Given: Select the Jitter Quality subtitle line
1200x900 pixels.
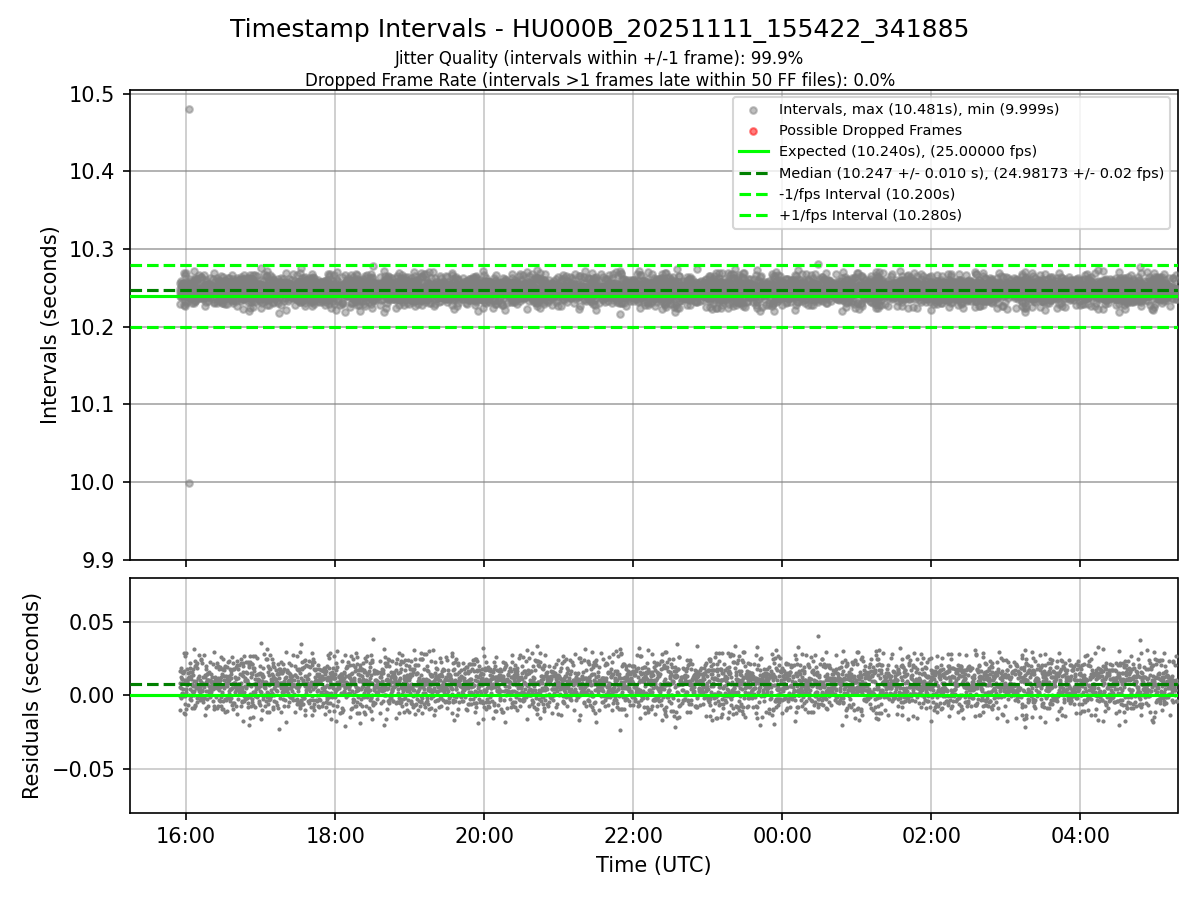Looking at the screenshot, I should (x=599, y=58).
